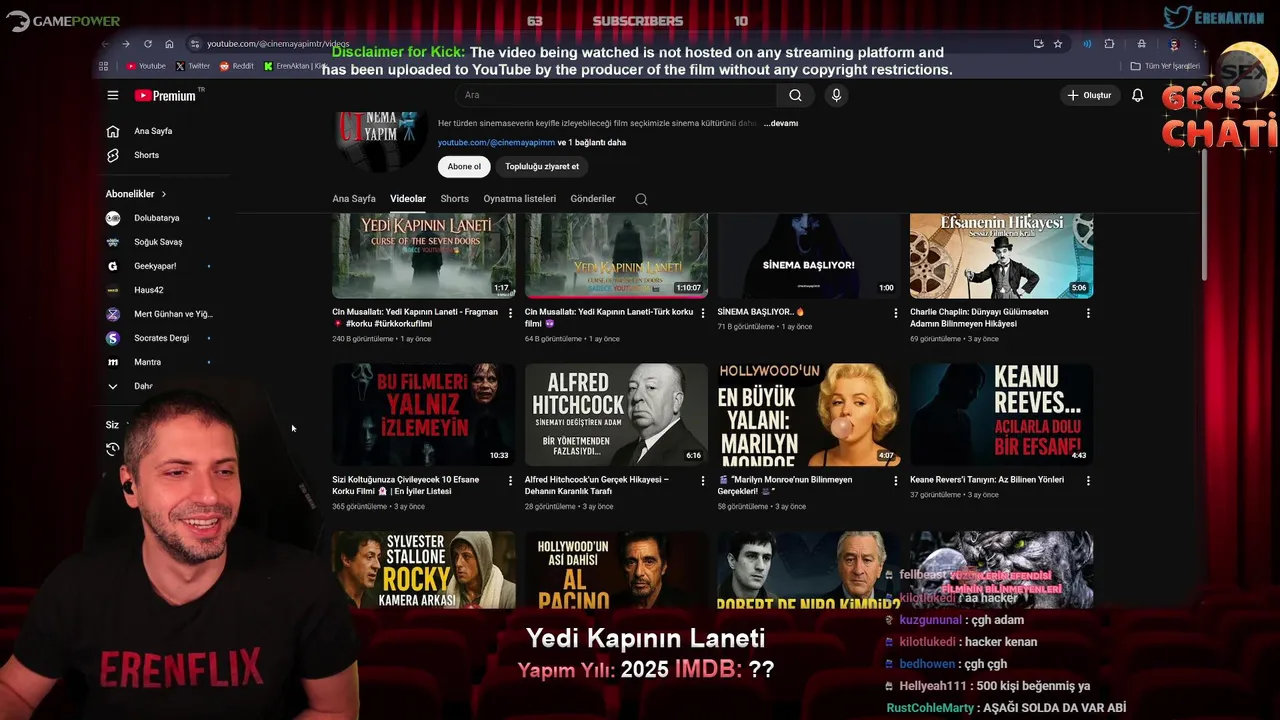The image size is (1280, 720).
Task: Focus the Ara search field
Action: [615, 95]
